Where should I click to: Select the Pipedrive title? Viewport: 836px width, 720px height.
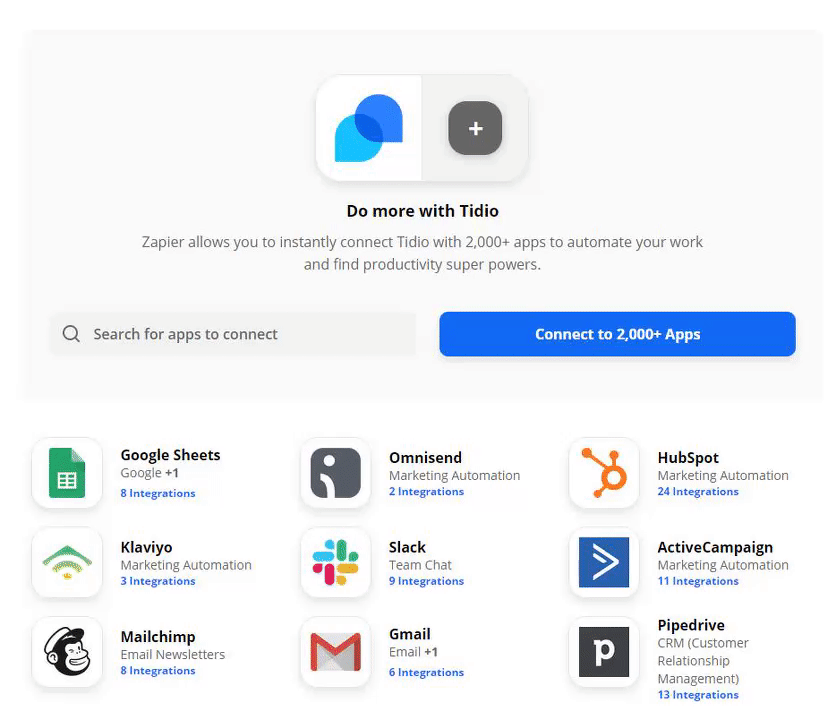(x=691, y=625)
